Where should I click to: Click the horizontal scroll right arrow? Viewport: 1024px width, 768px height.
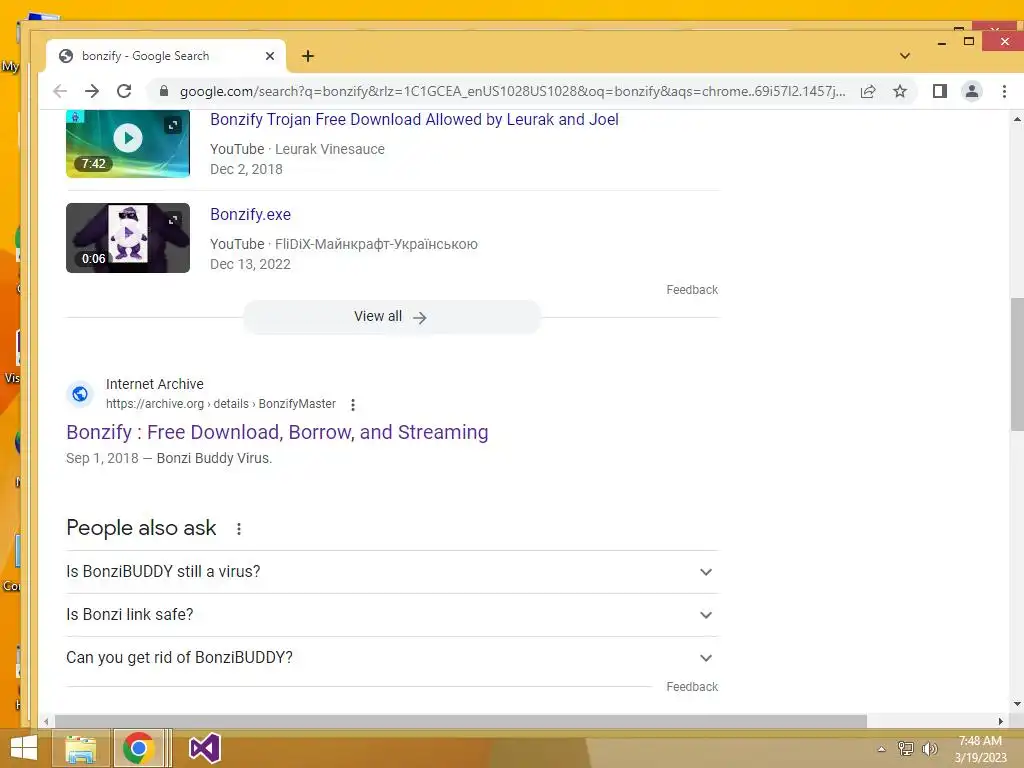pyautogui.click(x=1001, y=722)
